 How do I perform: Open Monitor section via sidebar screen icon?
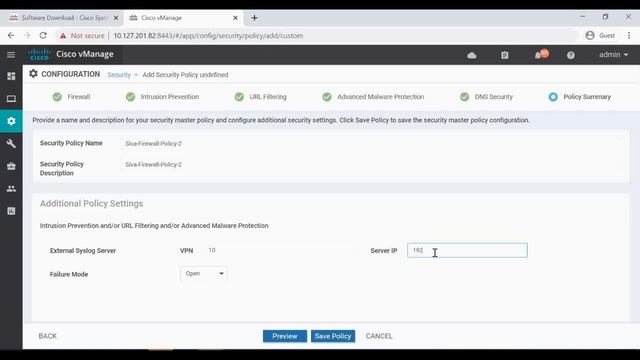tap(11, 99)
